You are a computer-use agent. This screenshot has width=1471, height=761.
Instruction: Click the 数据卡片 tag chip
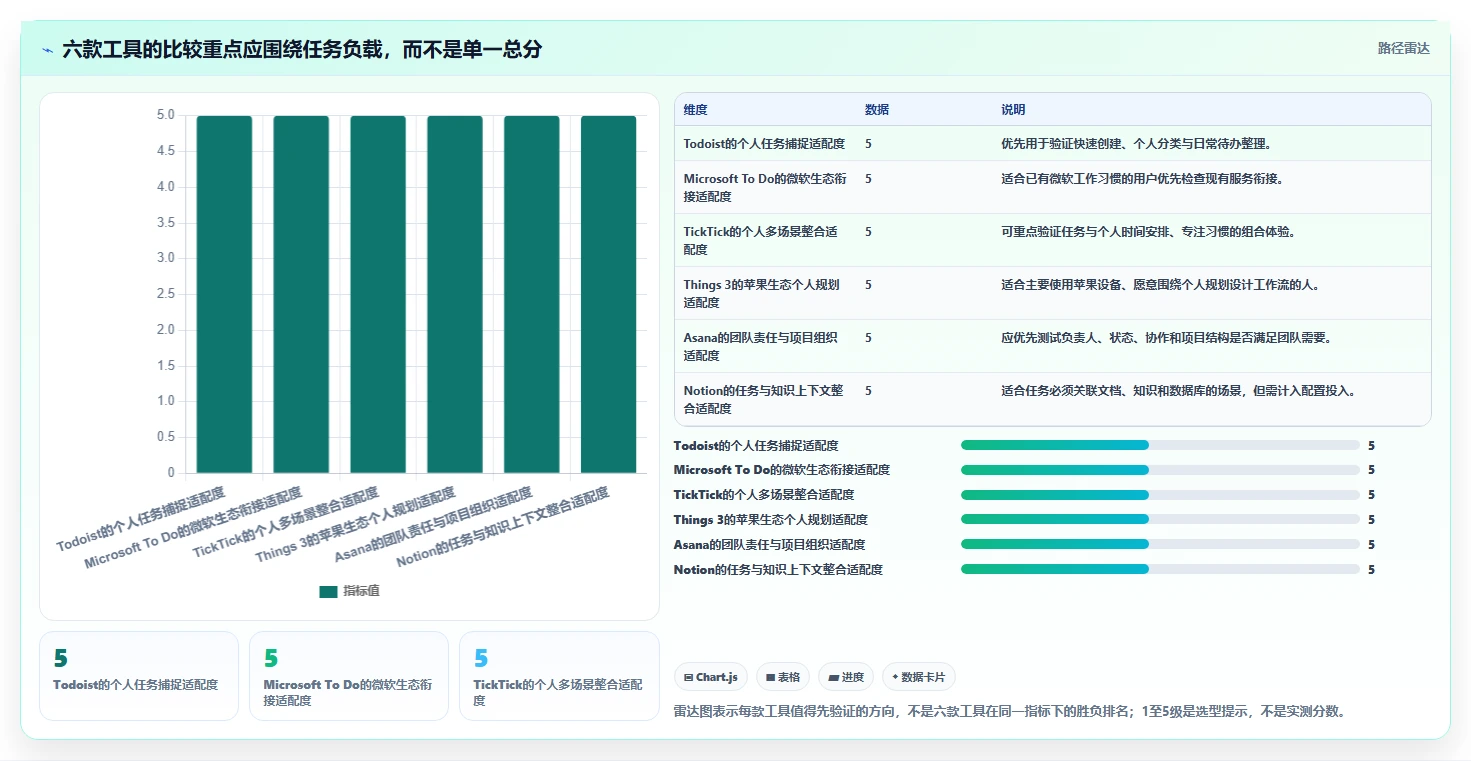(x=918, y=677)
